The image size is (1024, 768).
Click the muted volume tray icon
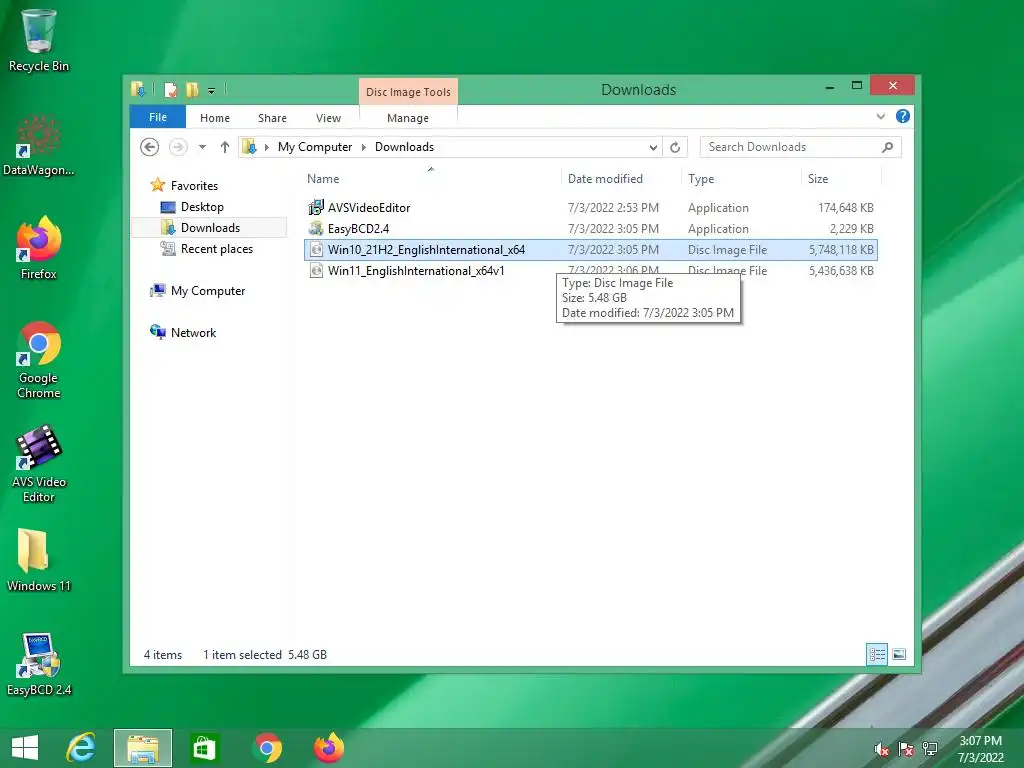pos(882,749)
